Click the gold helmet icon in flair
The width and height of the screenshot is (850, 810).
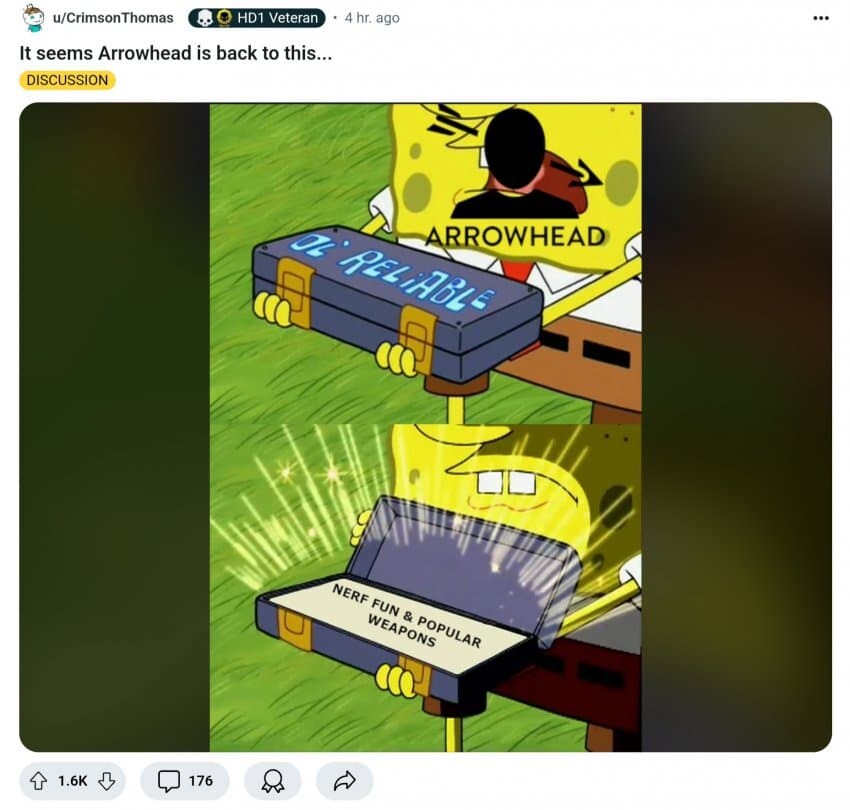pyautogui.click(x=224, y=18)
